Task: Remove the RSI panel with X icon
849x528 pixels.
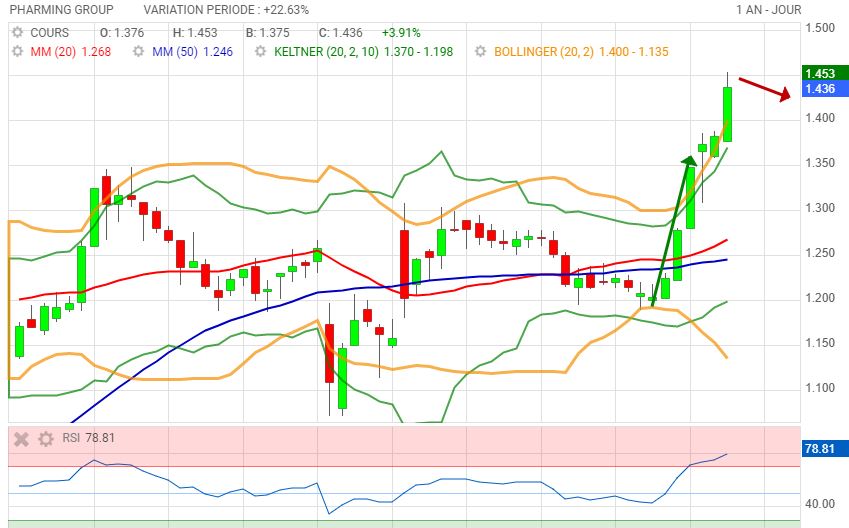Action: click(x=21, y=439)
